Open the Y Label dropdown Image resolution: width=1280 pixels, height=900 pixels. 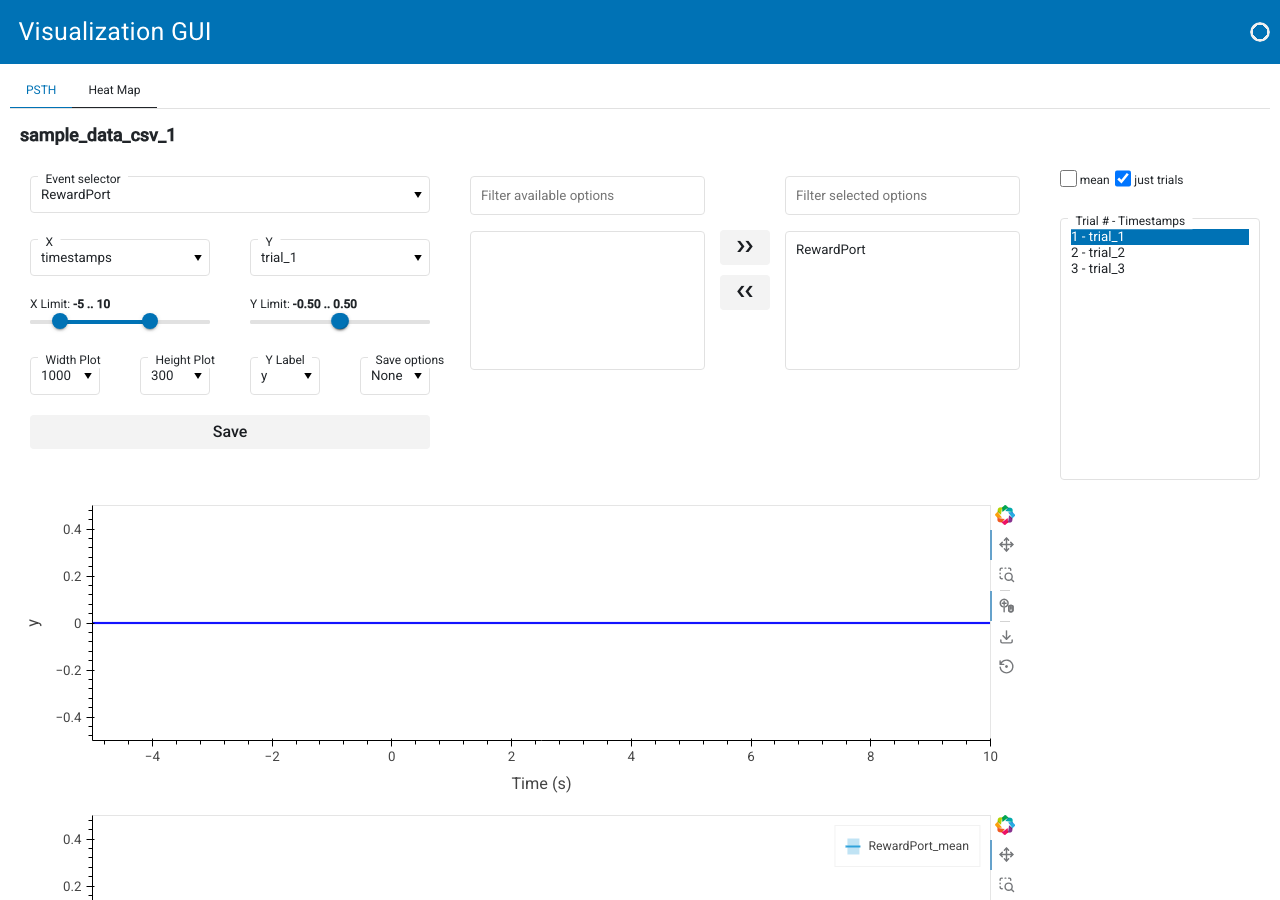point(285,376)
